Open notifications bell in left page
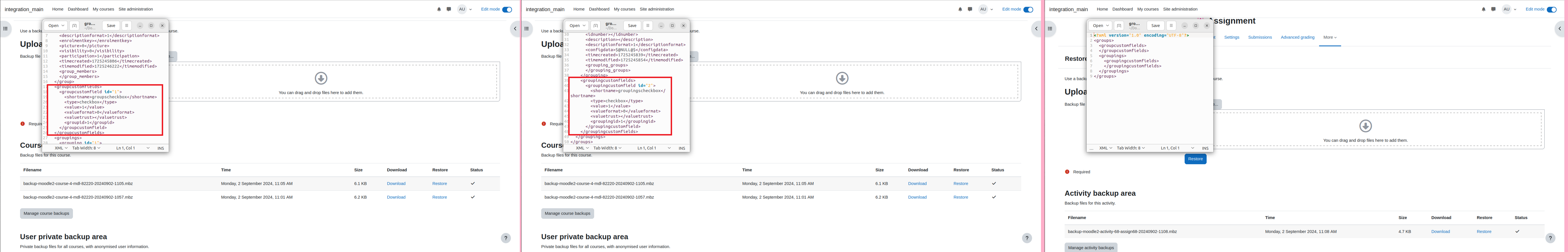The height and width of the screenshot is (252, 1568). [x=439, y=9]
